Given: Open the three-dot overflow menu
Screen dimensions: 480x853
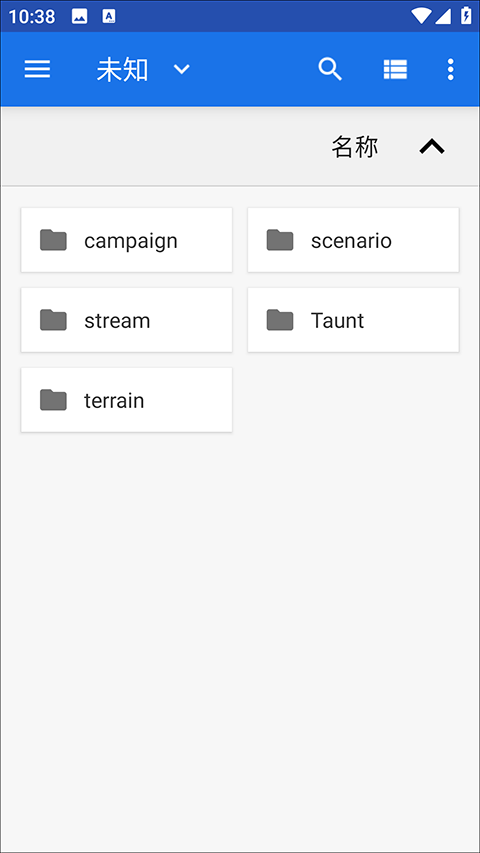Looking at the screenshot, I should pos(450,70).
